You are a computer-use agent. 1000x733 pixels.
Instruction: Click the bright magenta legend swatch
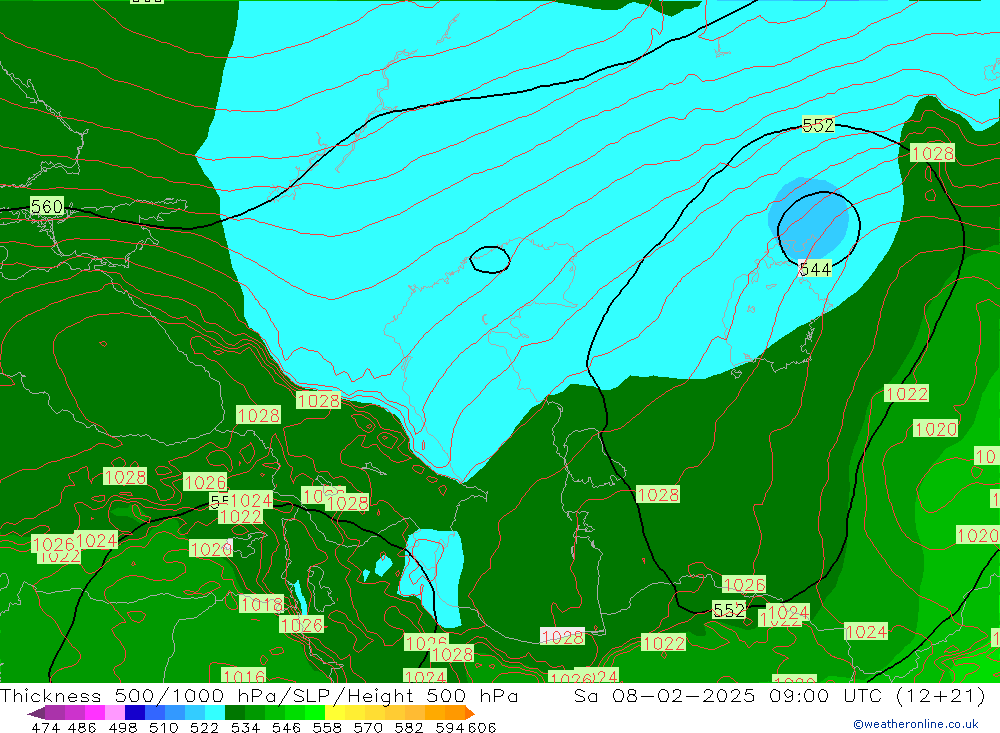95,713
